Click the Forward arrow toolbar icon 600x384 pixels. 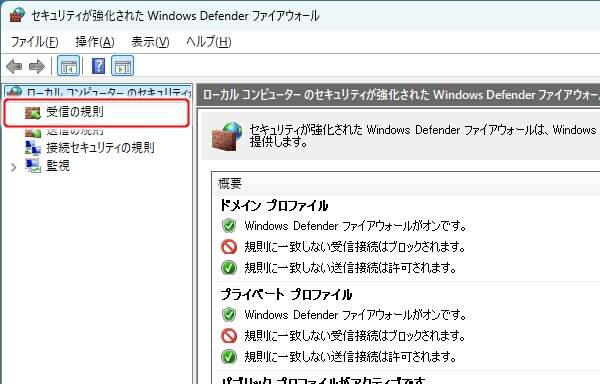(37, 67)
